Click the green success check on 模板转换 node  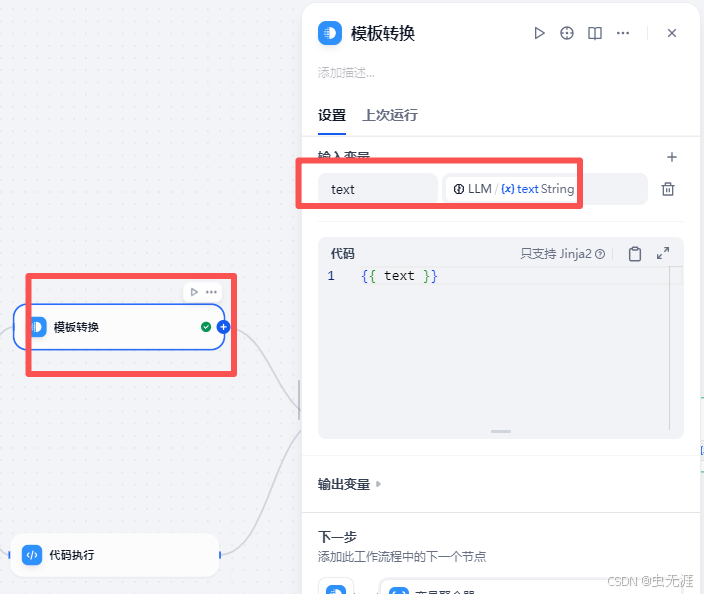pyautogui.click(x=206, y=327)
